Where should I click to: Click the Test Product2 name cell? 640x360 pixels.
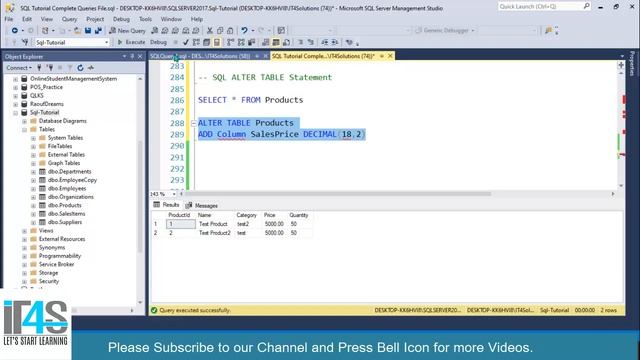click(215, 233)
